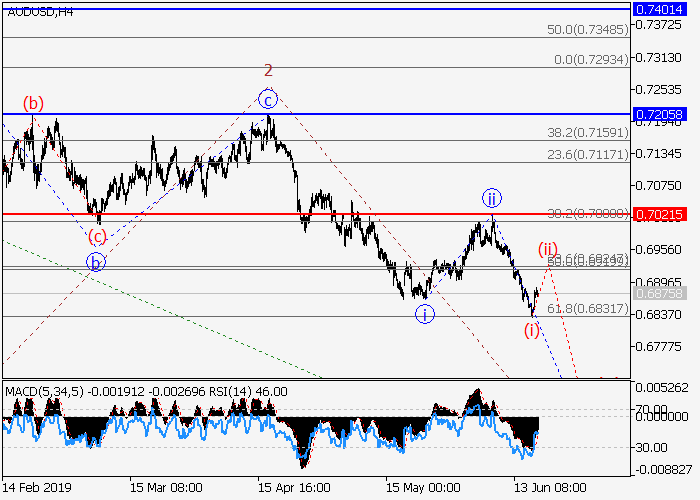Click the circled blue wave c marker
This screenshot has width=700, height=500.
coord(267,98)
